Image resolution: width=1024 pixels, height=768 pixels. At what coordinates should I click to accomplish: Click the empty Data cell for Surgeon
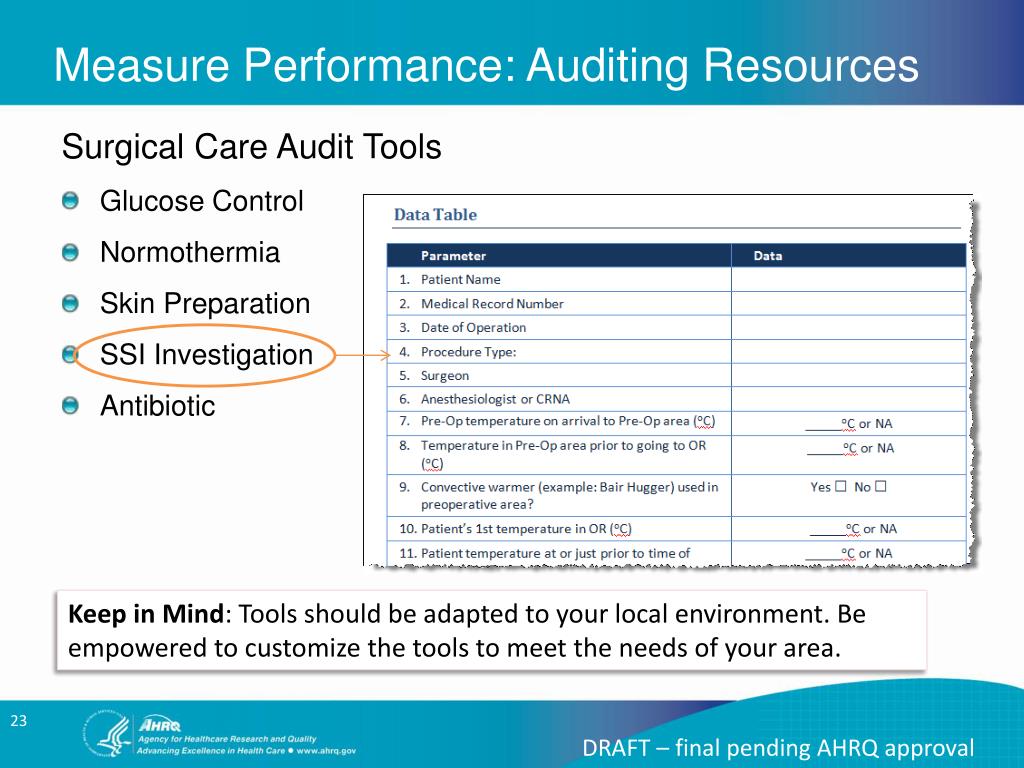[x=849, y=376]
